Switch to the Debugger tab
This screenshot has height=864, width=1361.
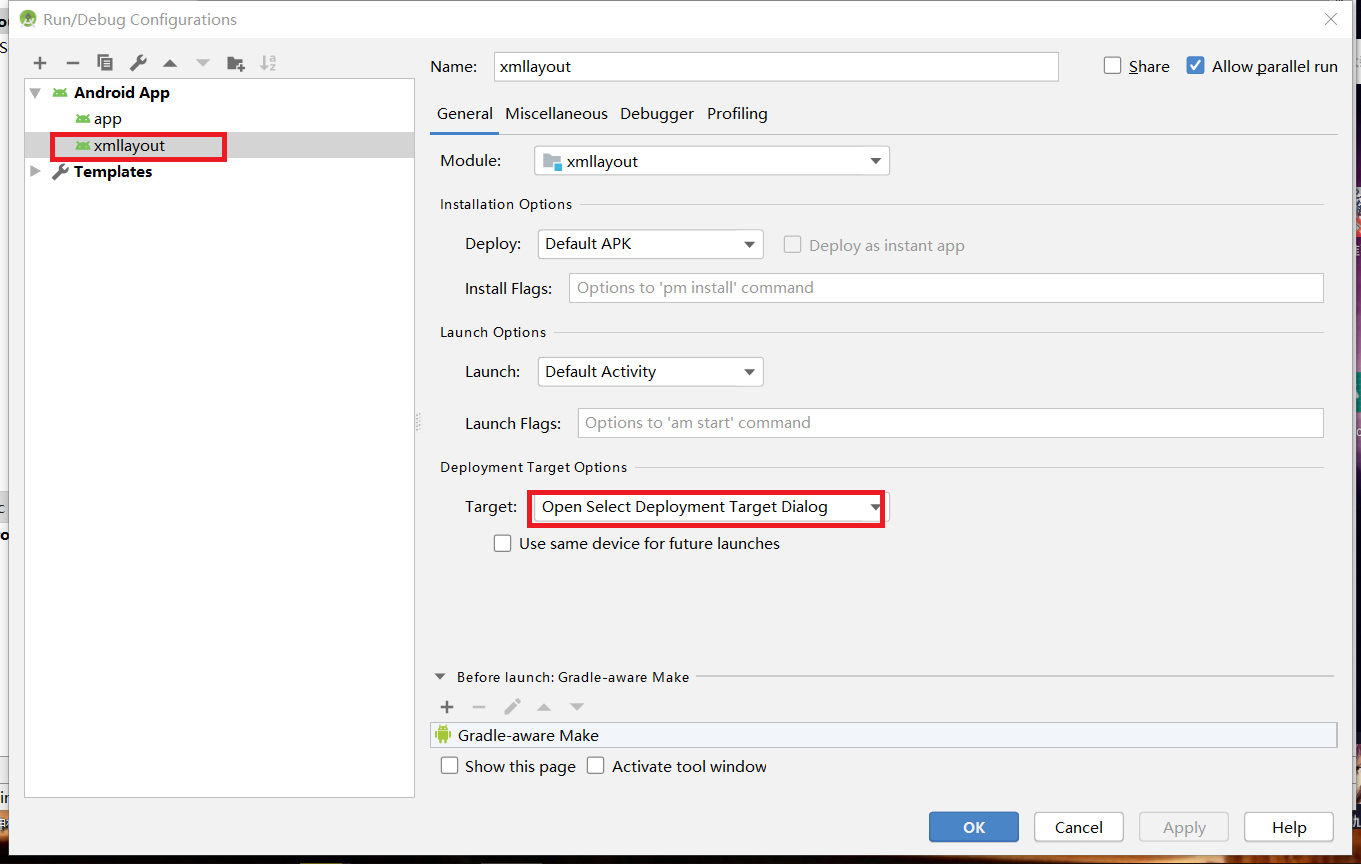pos(657,114)
